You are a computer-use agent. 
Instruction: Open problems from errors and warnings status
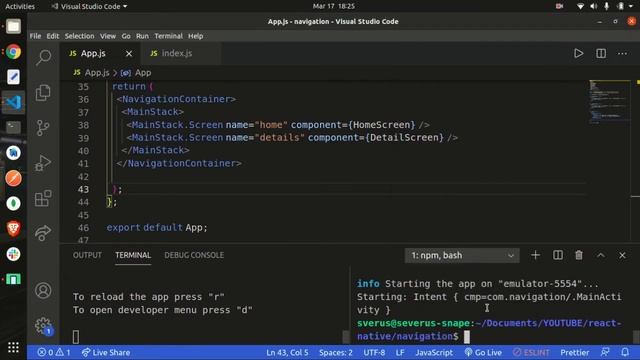point(54,352)
